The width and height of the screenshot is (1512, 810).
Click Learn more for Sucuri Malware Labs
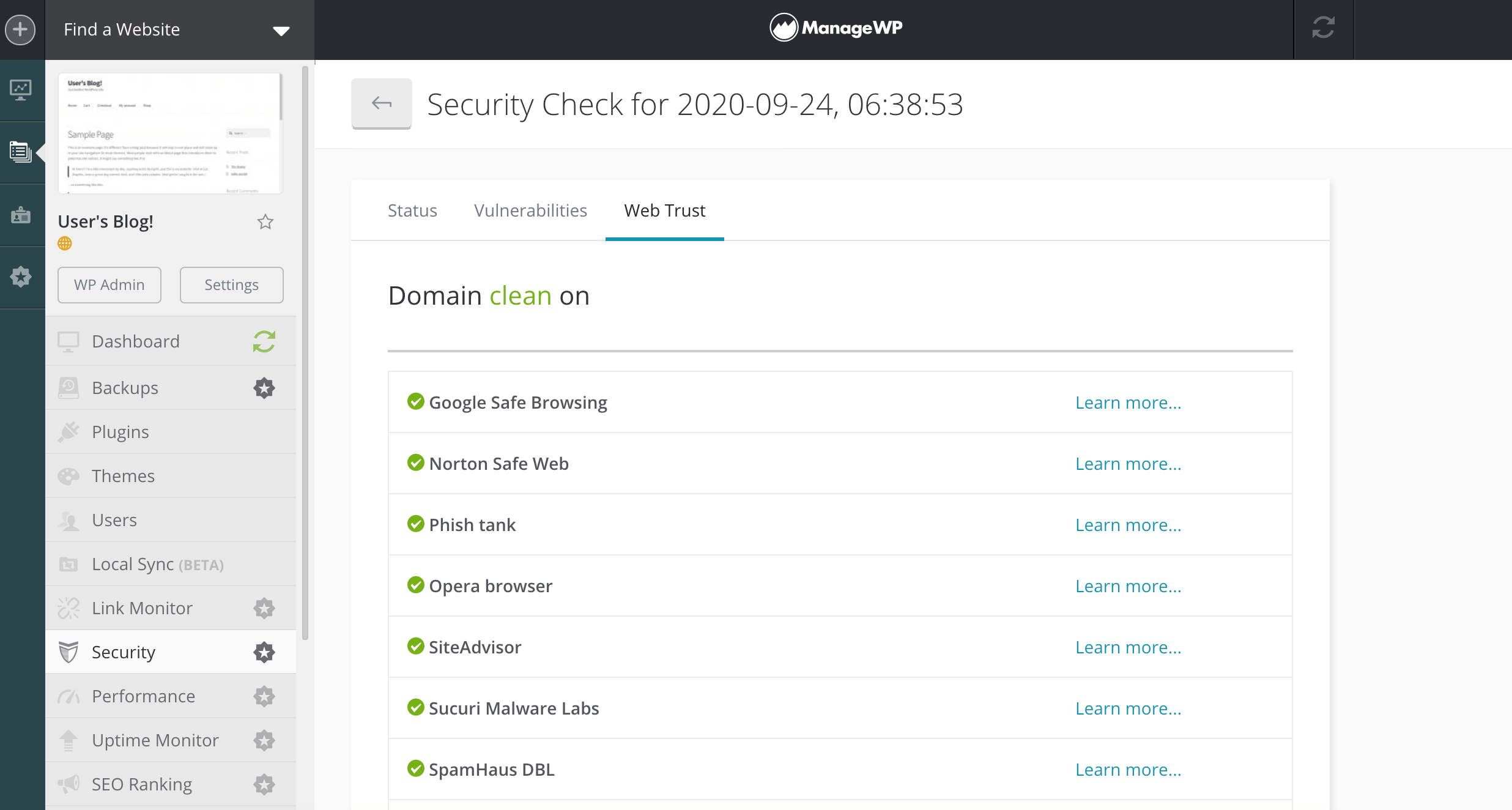tap(1128, 708)
